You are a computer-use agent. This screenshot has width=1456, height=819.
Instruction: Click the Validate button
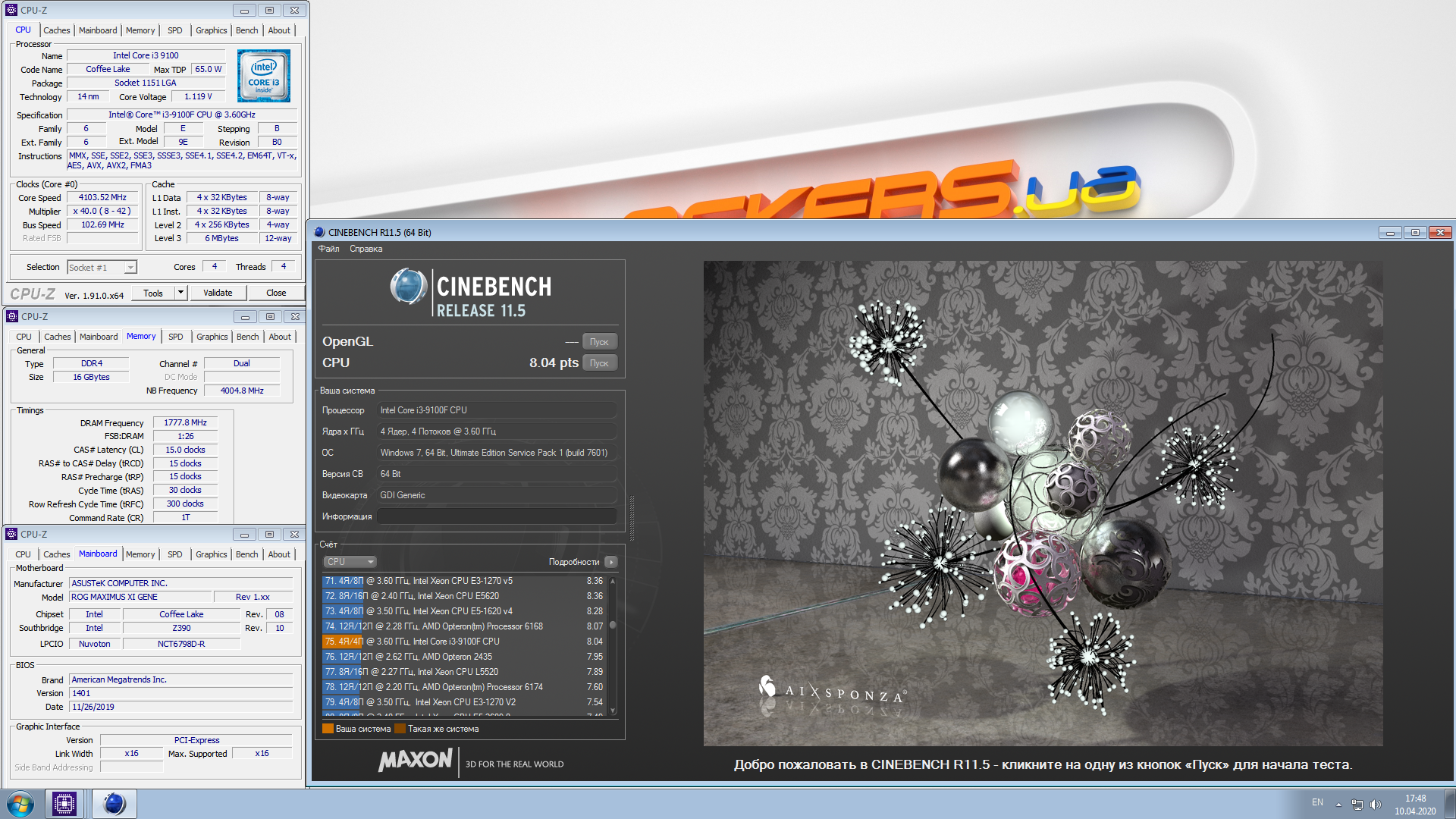218,293
